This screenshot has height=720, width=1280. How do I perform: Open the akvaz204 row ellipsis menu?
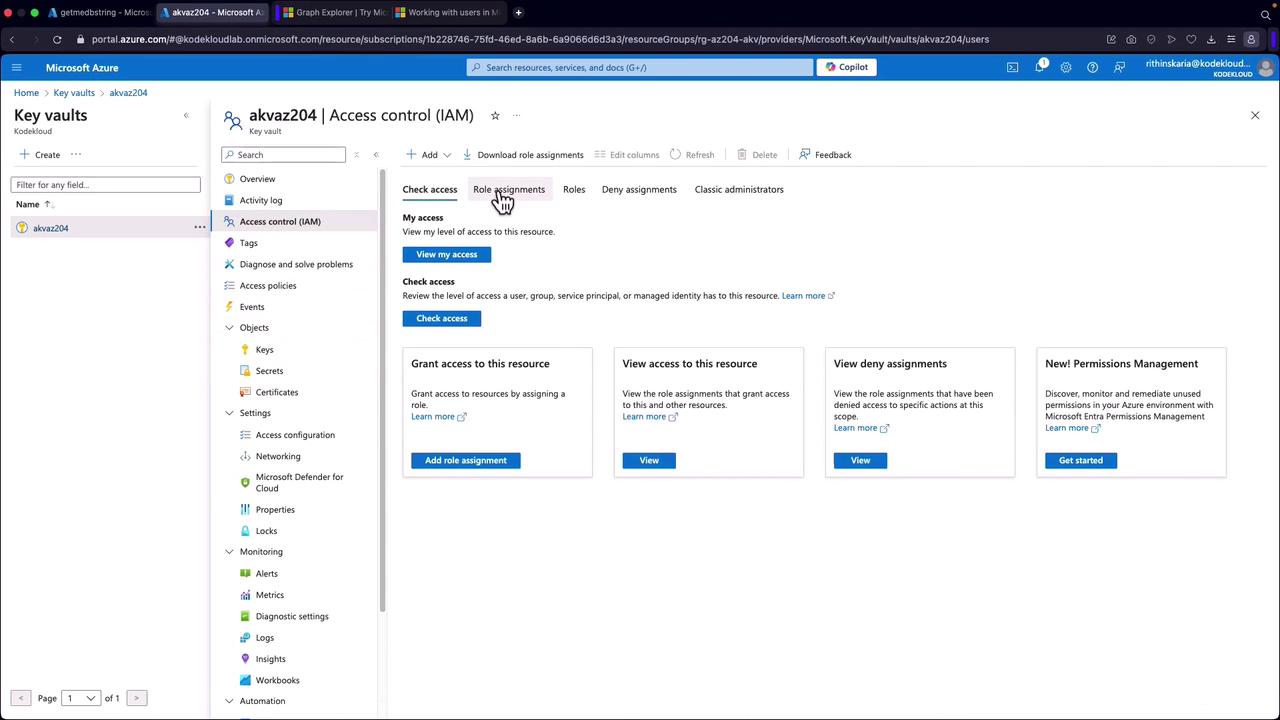pos(199,228)
